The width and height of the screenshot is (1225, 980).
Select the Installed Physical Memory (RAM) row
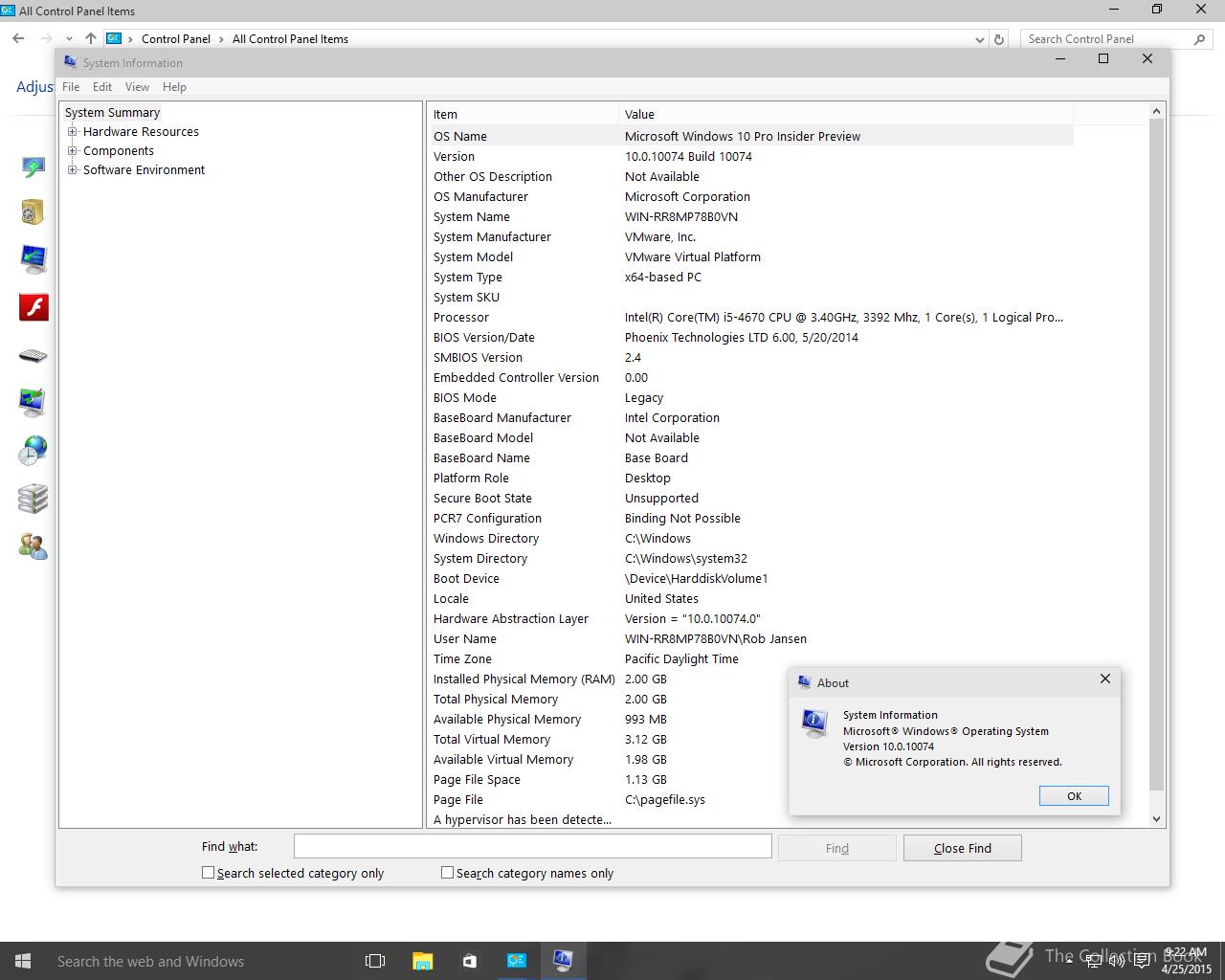pos(751,679)
